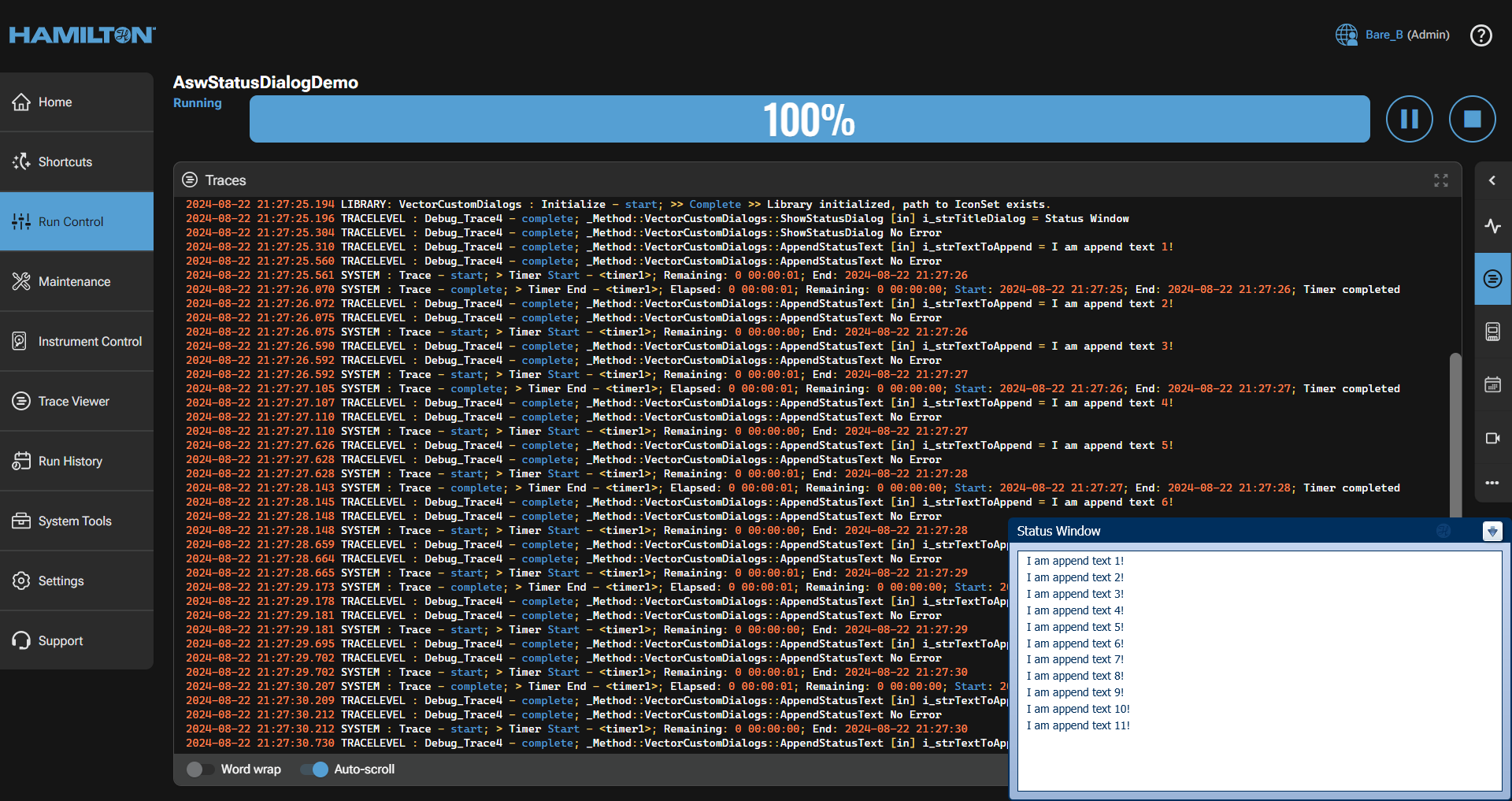Open System Tools from sidebar
The width and height of the screenshot is (1512, 801).
[x=76, y=521]
